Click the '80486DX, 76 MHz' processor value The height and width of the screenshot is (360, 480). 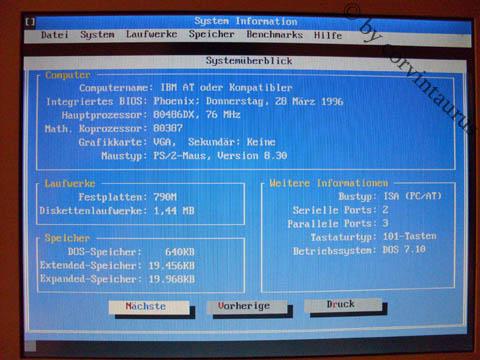(197, 115)
